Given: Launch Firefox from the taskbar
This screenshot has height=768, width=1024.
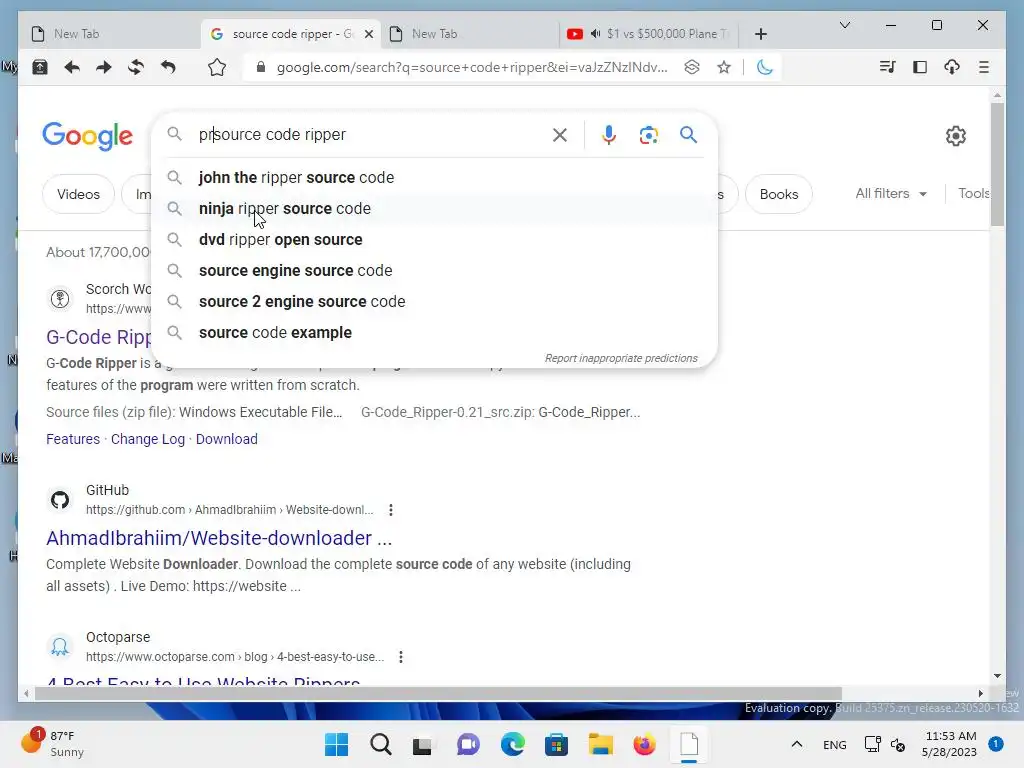Looking at the screenshot, I should point(644,744).
